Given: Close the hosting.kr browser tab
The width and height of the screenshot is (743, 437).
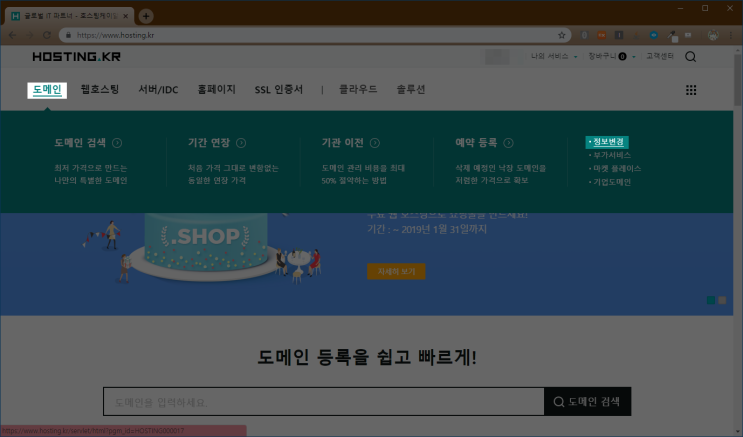Looking at the screenshot, I should tap(126, 16).
